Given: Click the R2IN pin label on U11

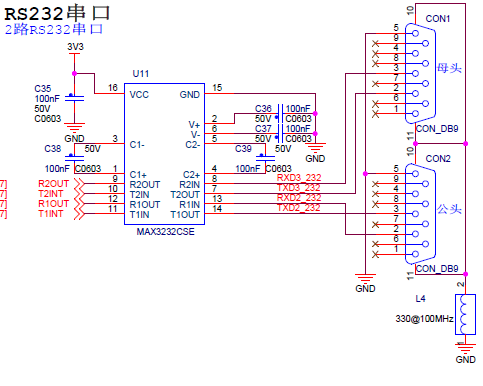Looking at the screenshot, I should tap(189, 185).
